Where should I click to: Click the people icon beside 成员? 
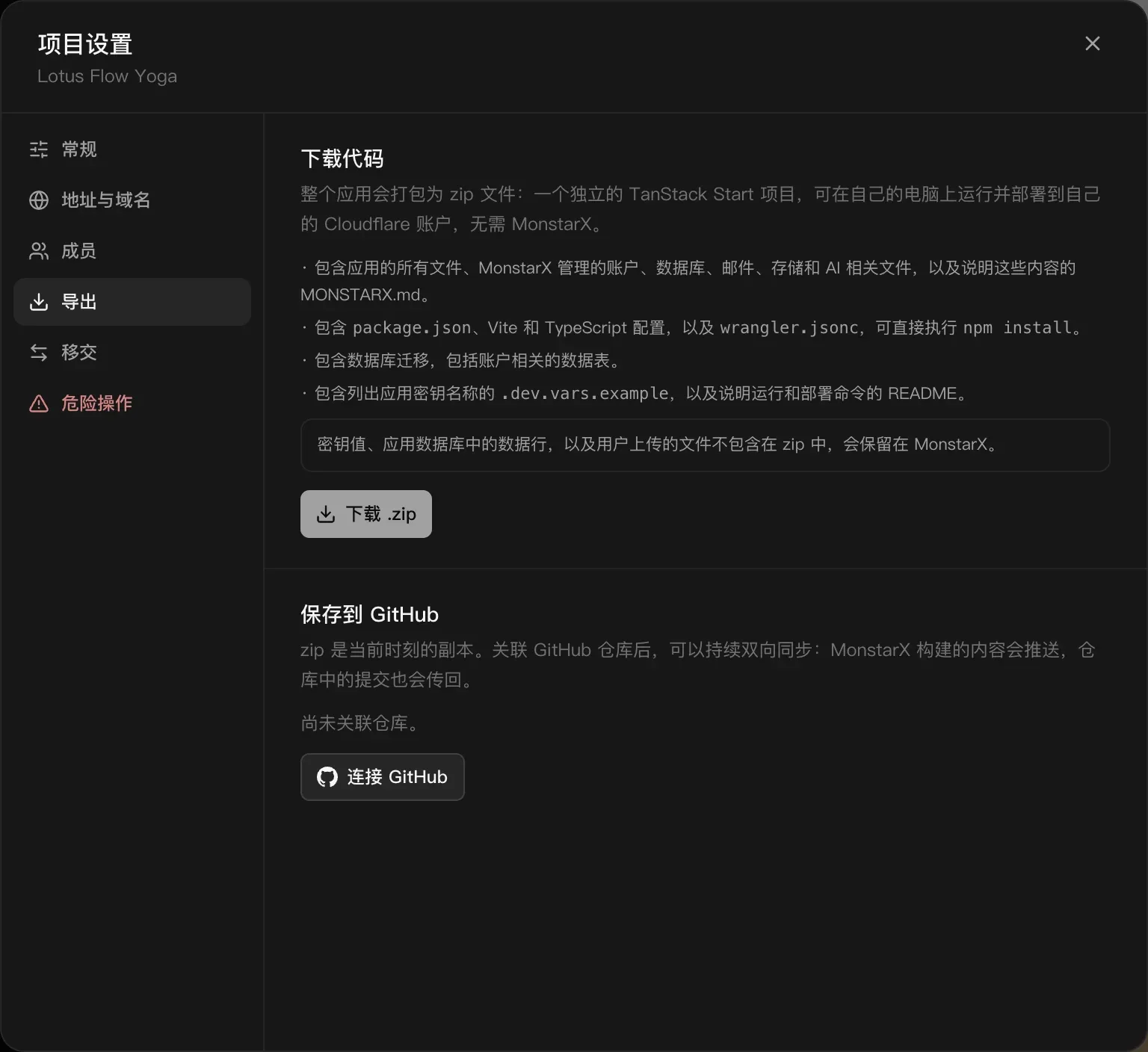tap(39, 251)
